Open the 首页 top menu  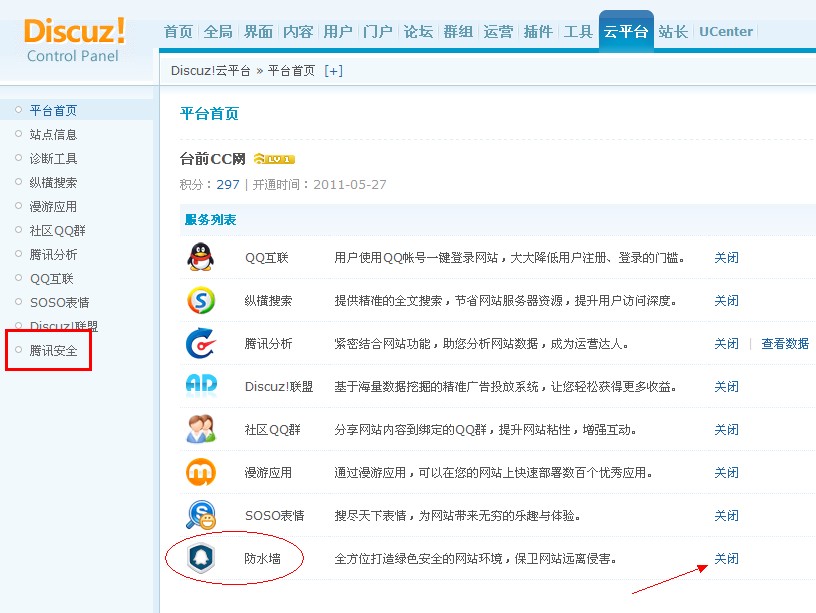pyautogui.click(x=178, y=32)
